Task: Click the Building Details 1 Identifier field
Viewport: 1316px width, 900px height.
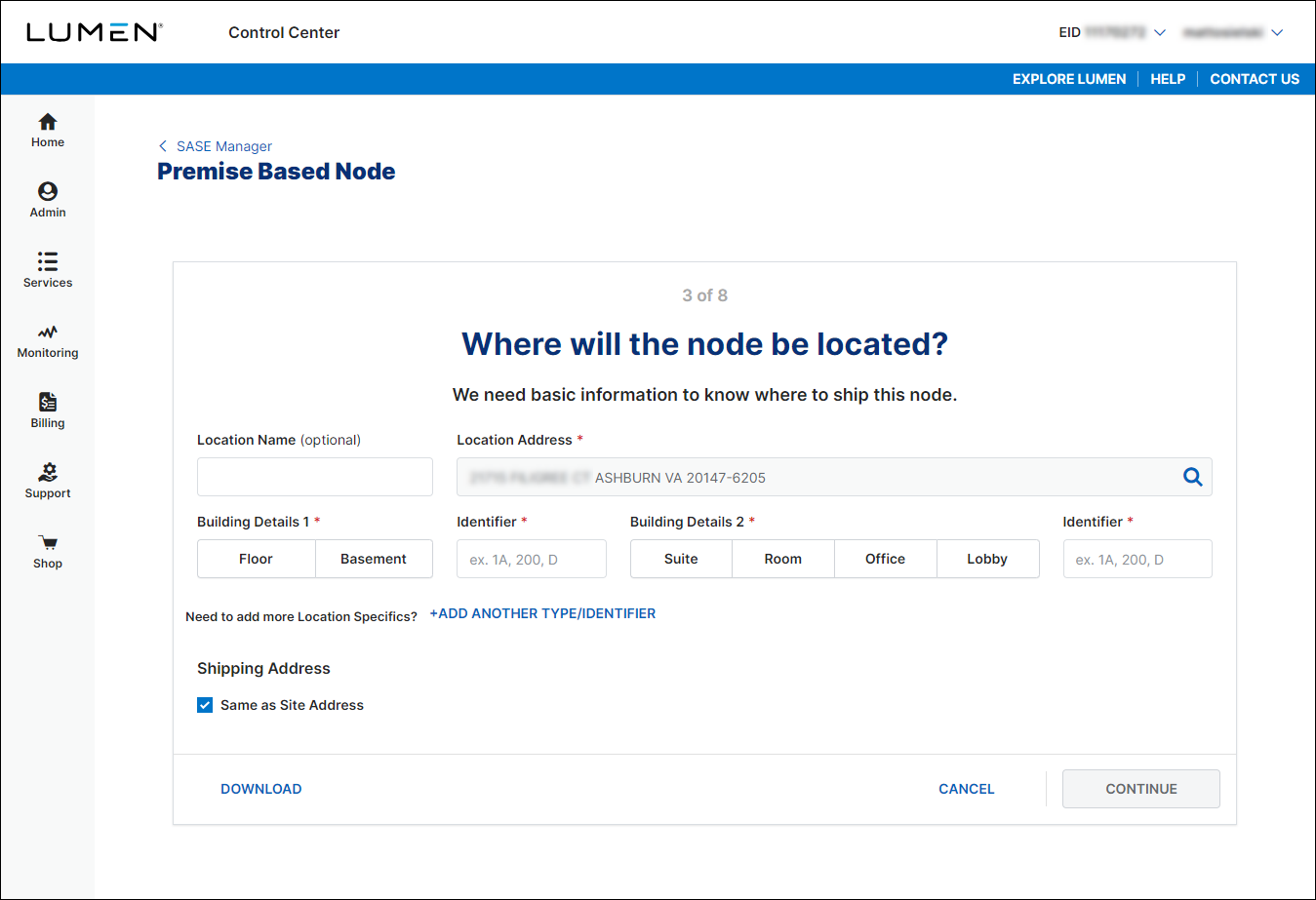Action: pos(532,559)
